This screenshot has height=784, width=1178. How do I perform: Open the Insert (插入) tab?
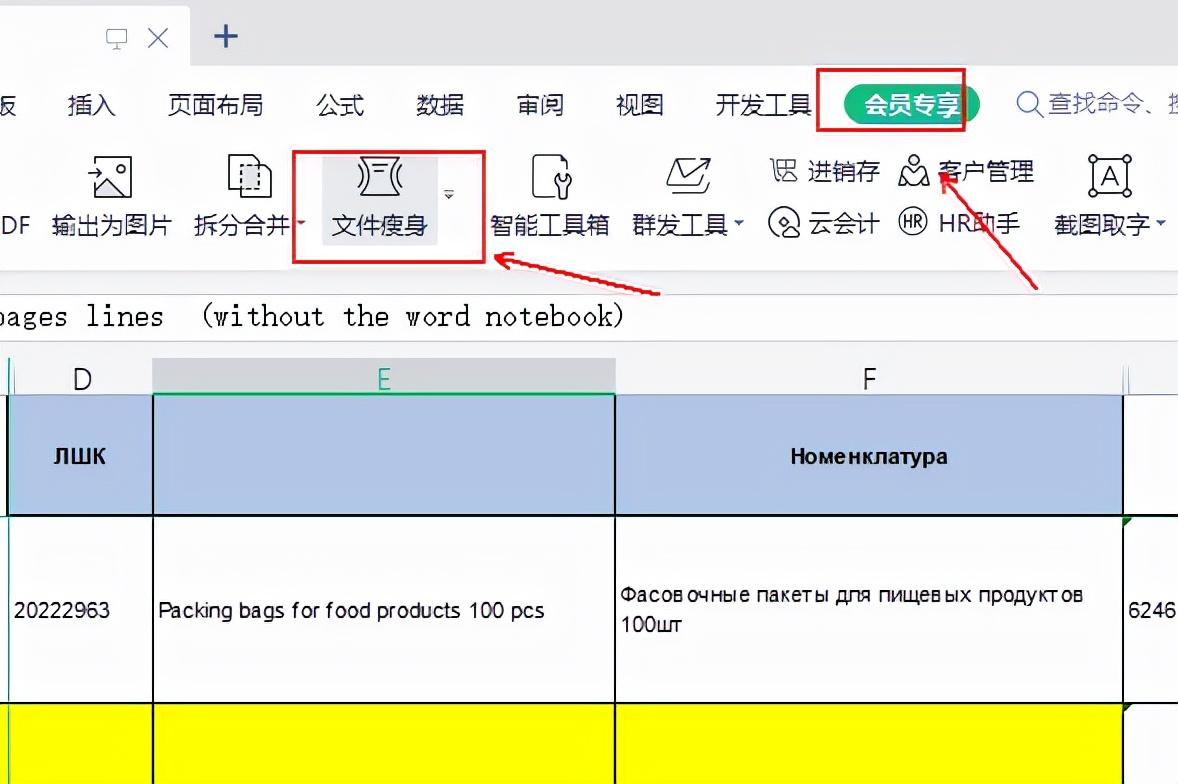click(91, 105)
